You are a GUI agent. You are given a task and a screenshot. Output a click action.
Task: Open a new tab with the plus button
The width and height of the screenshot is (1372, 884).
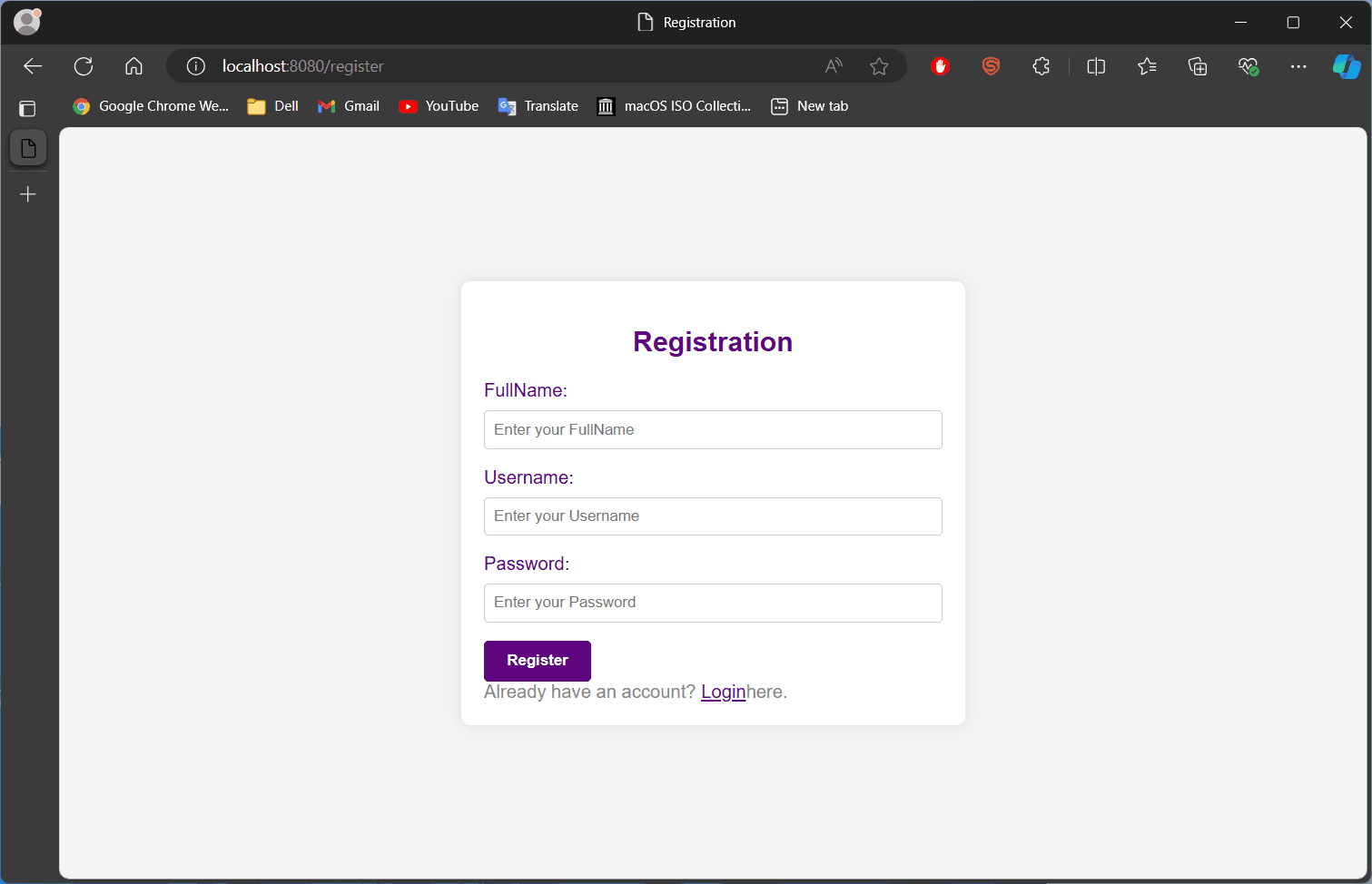(27, 193)
